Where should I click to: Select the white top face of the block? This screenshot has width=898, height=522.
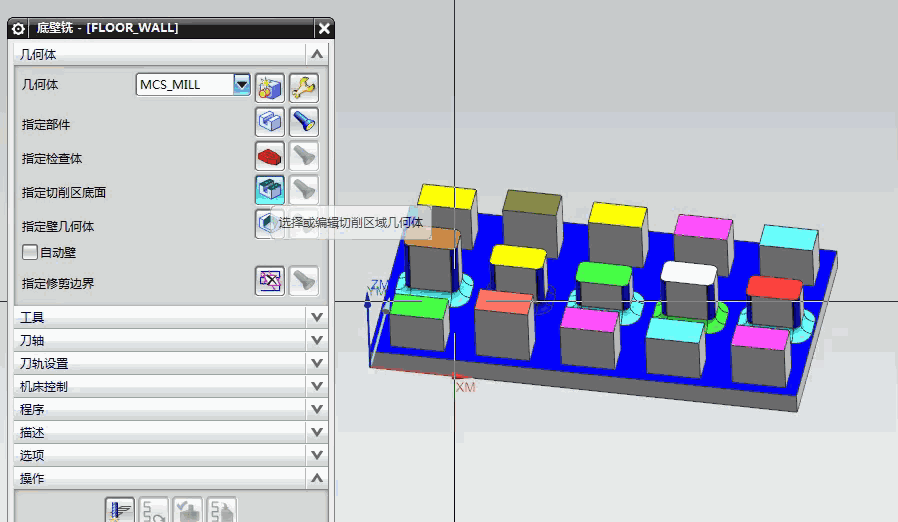coord(689,273)
